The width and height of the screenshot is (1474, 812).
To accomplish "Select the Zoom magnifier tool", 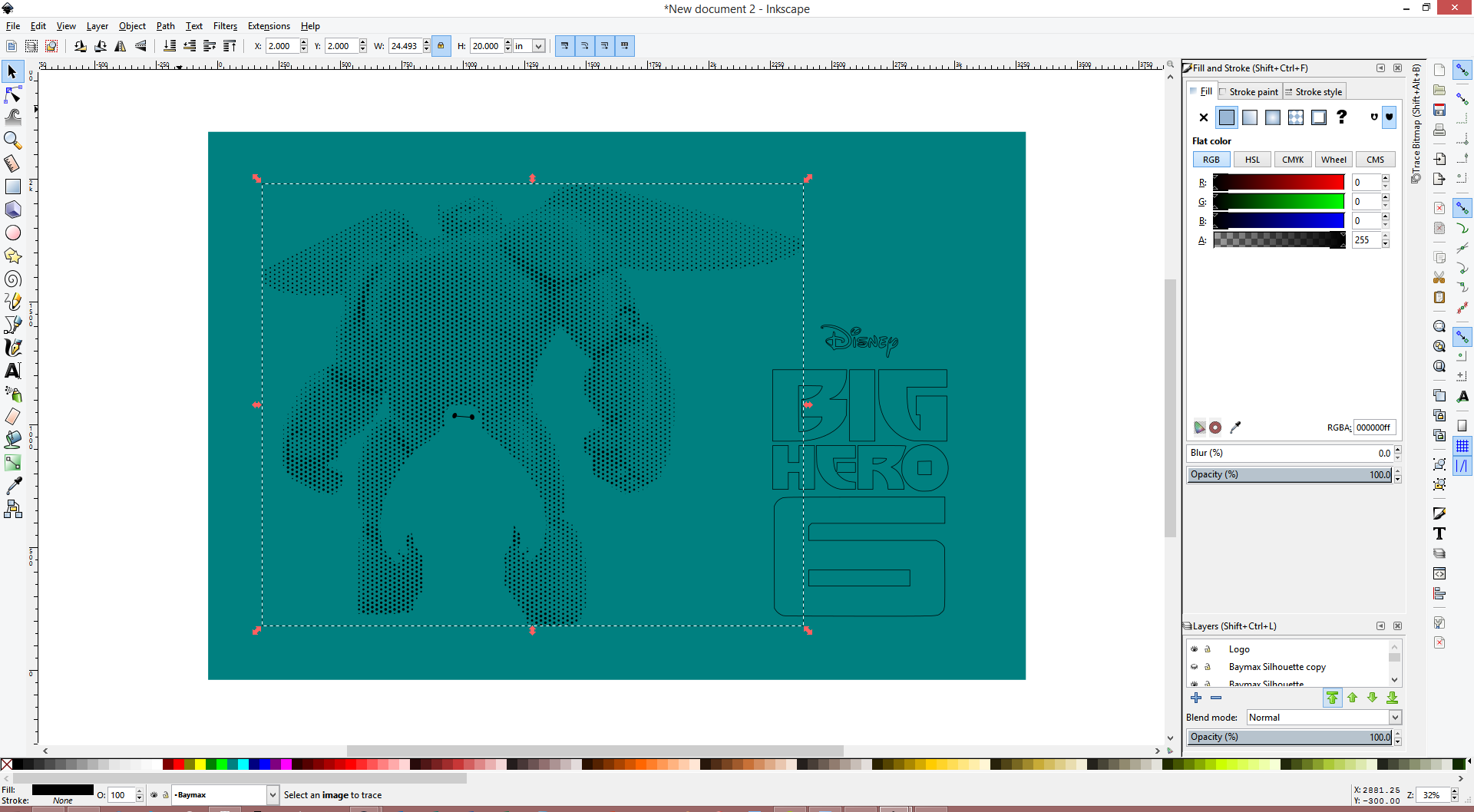I will click(x=12, y=140).
